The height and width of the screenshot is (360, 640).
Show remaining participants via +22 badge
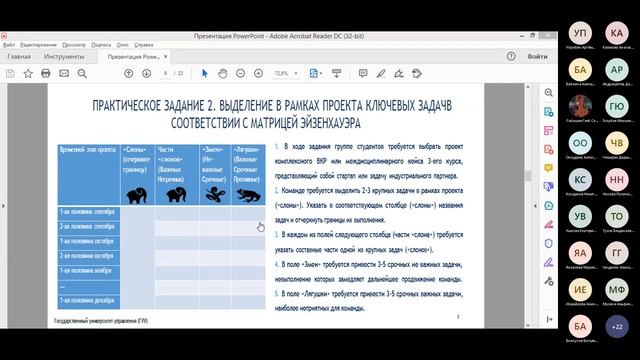click(x=617, y=327)
